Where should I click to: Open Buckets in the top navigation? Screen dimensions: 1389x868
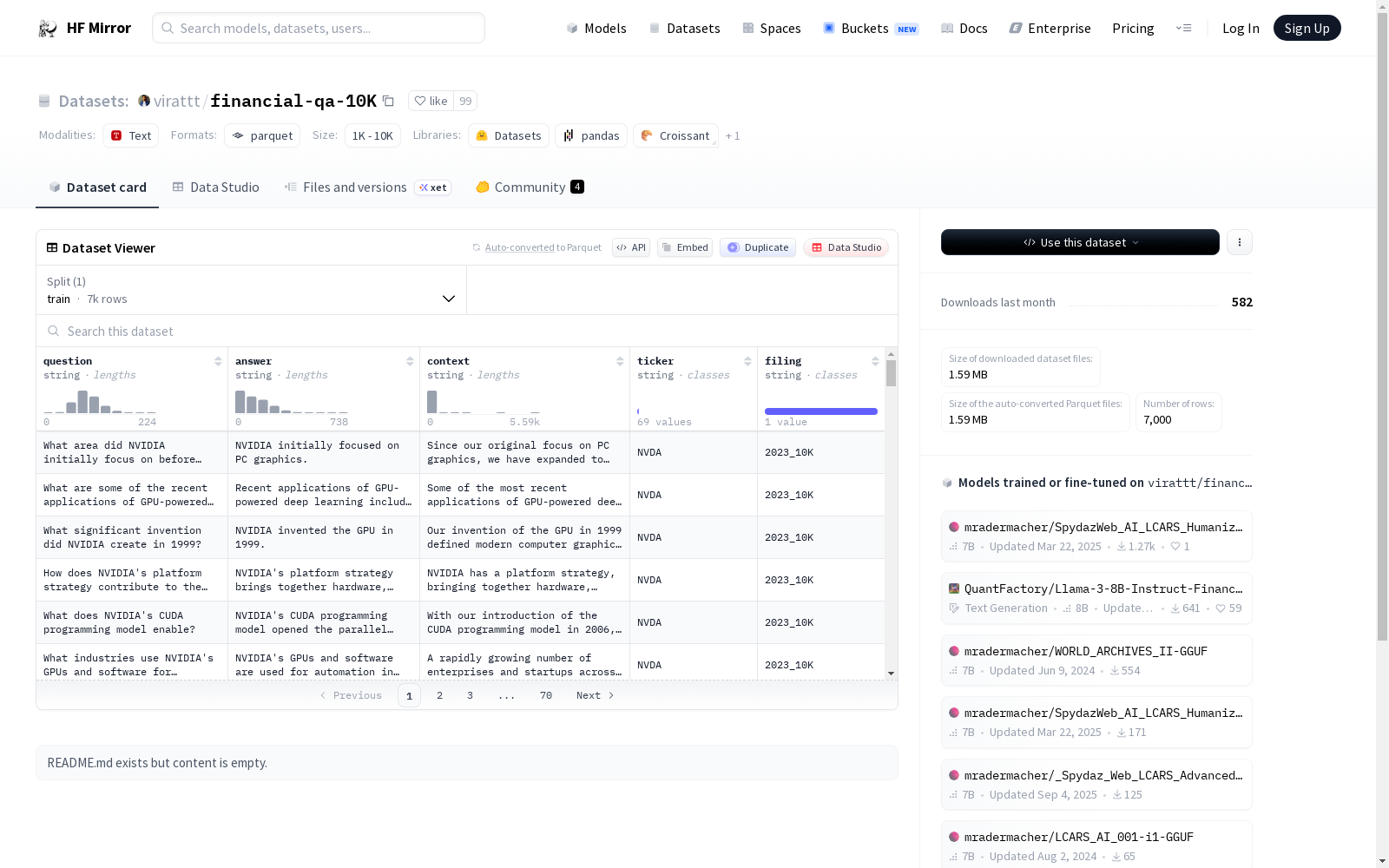coord(871,29)
